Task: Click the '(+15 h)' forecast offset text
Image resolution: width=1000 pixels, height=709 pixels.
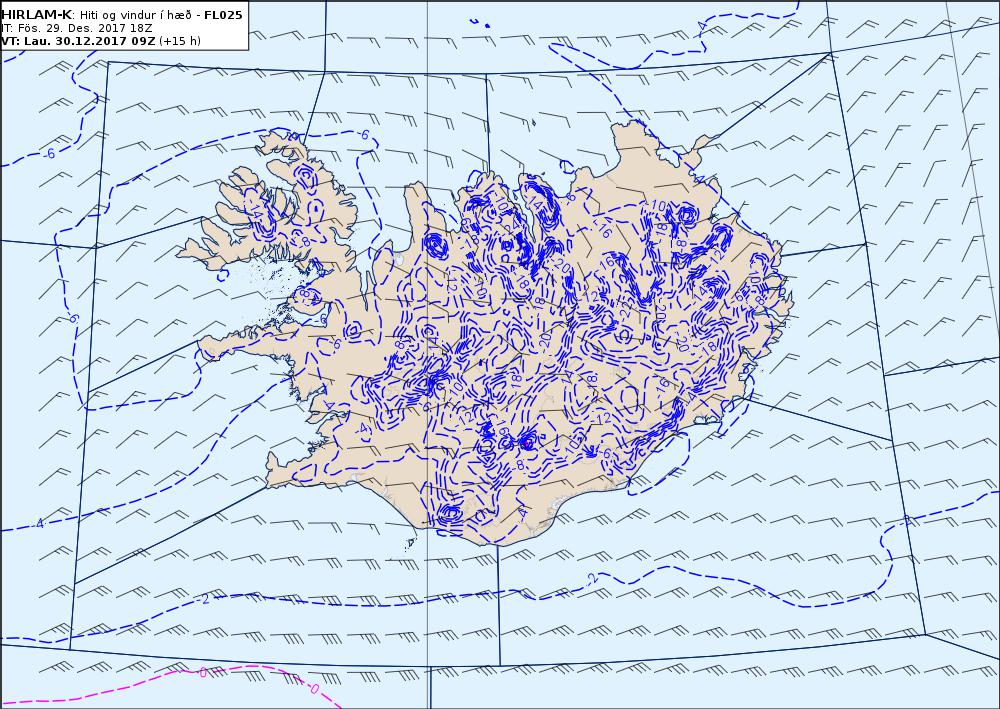Action: 180,41
